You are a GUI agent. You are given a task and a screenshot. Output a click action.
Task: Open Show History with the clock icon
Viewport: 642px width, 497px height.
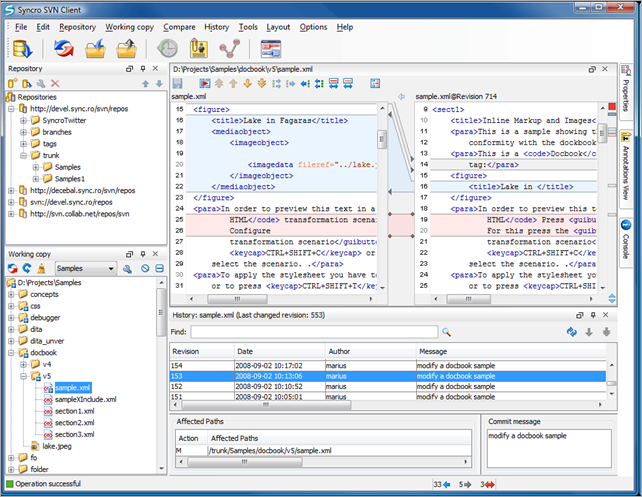(x=168, y=47)
